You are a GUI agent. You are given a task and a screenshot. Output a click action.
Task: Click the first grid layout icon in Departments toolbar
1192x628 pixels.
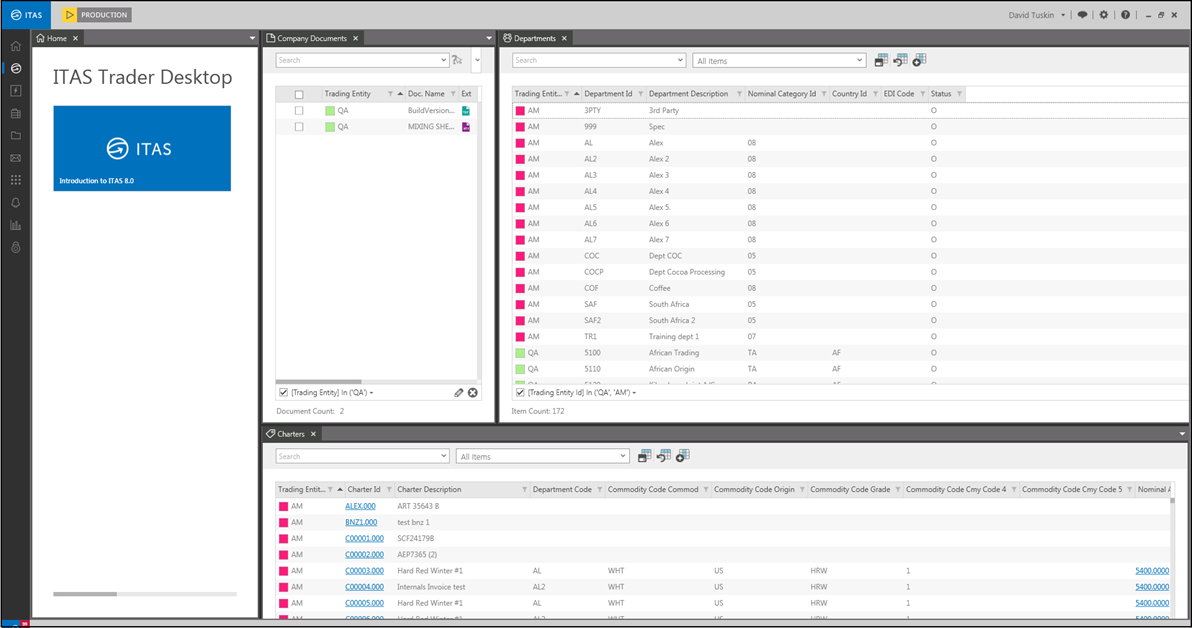tap(881, 60)
